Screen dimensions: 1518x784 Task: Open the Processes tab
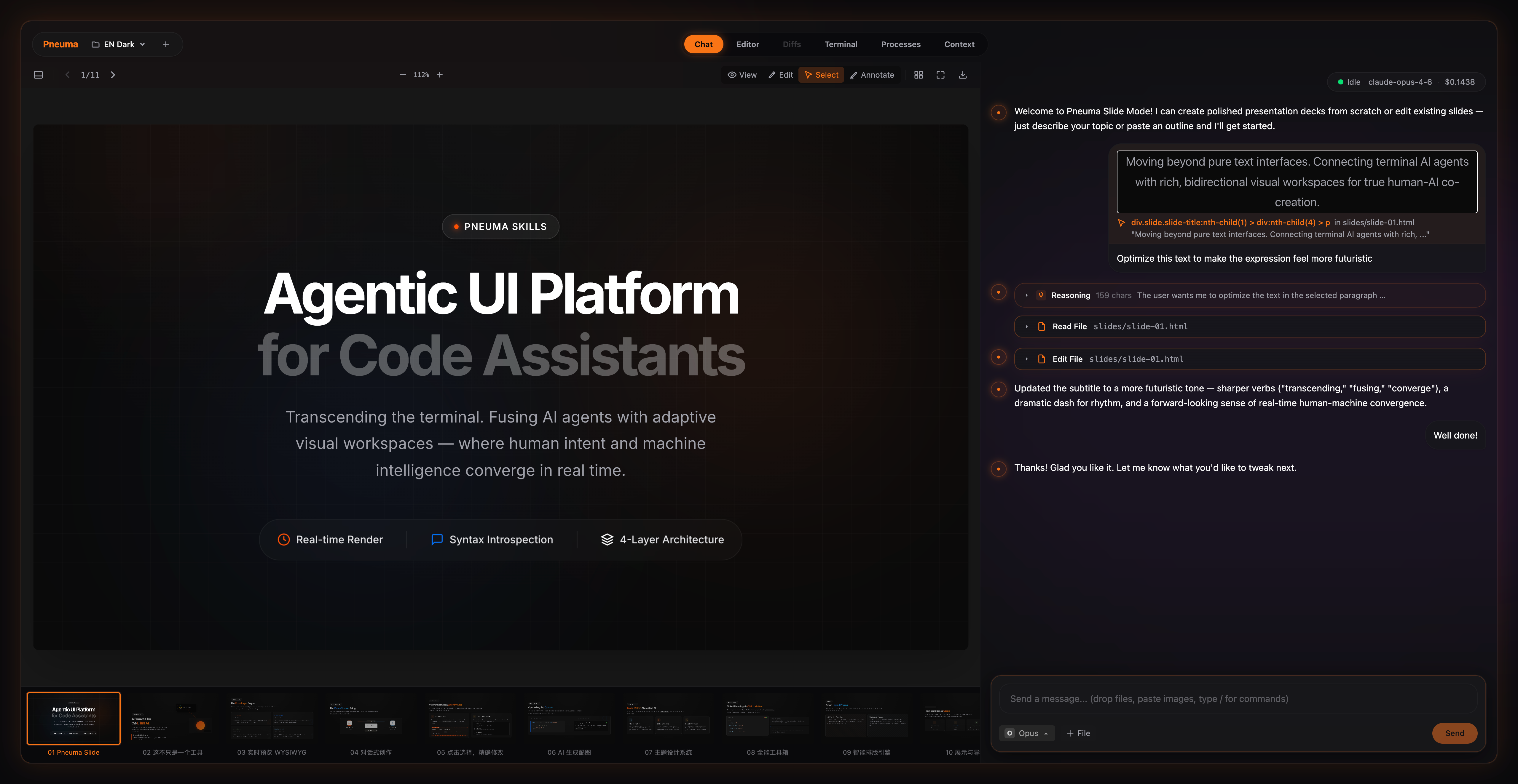pyautogui.click(x=900, y=44)
